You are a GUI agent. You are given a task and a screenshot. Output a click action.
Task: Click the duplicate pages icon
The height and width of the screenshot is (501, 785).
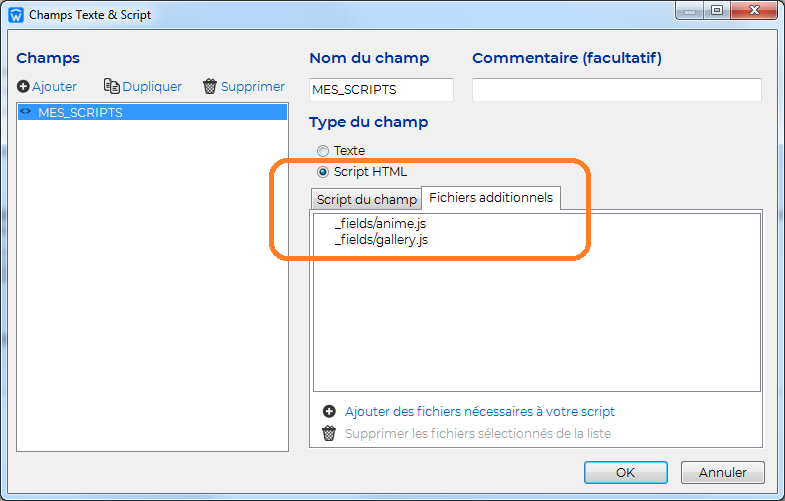(x=112, y=86)
